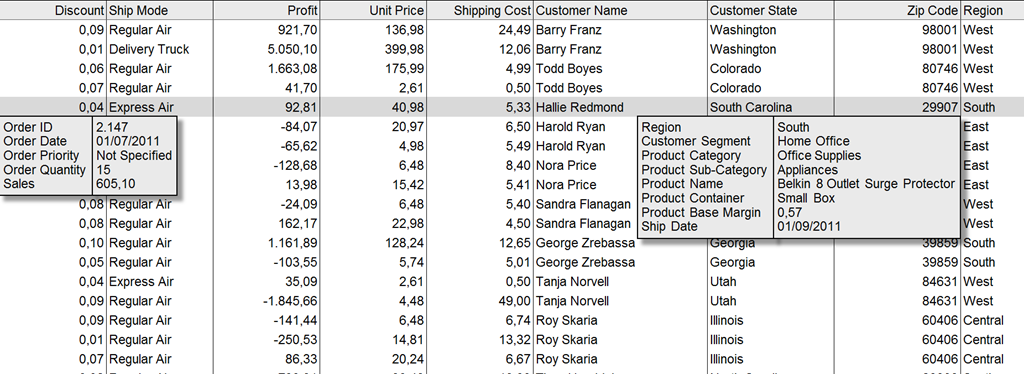Select the profit cell 5.050,10

(293, 49)
